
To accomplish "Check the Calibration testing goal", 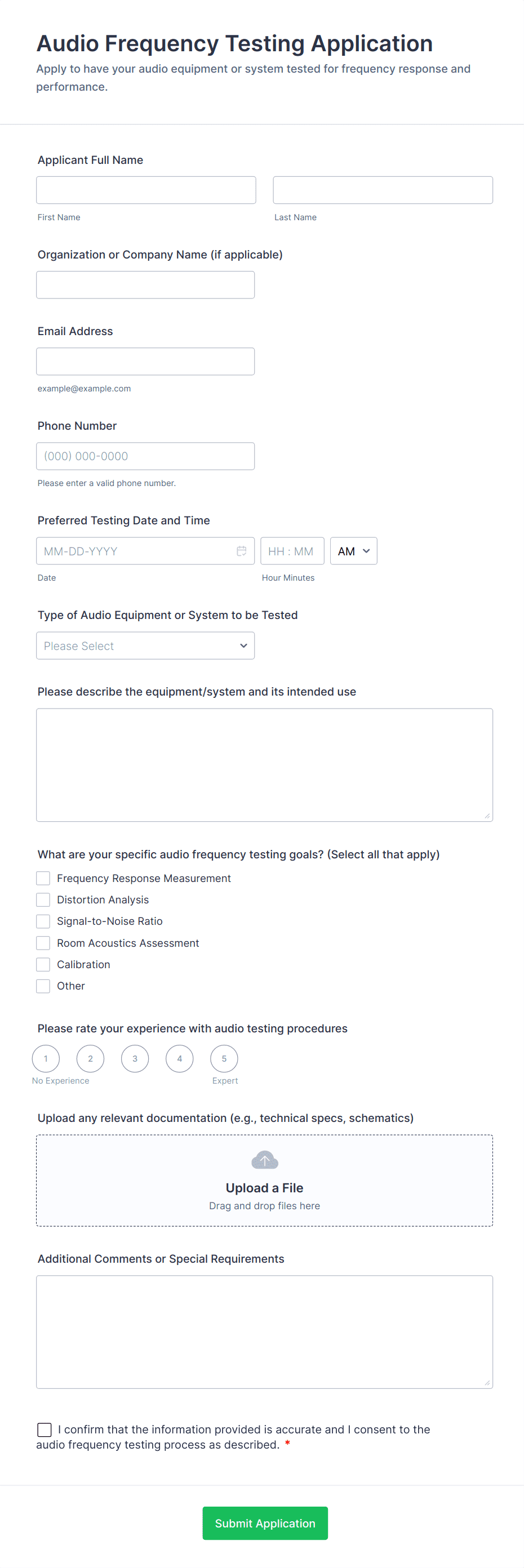I will pos(43,964).
